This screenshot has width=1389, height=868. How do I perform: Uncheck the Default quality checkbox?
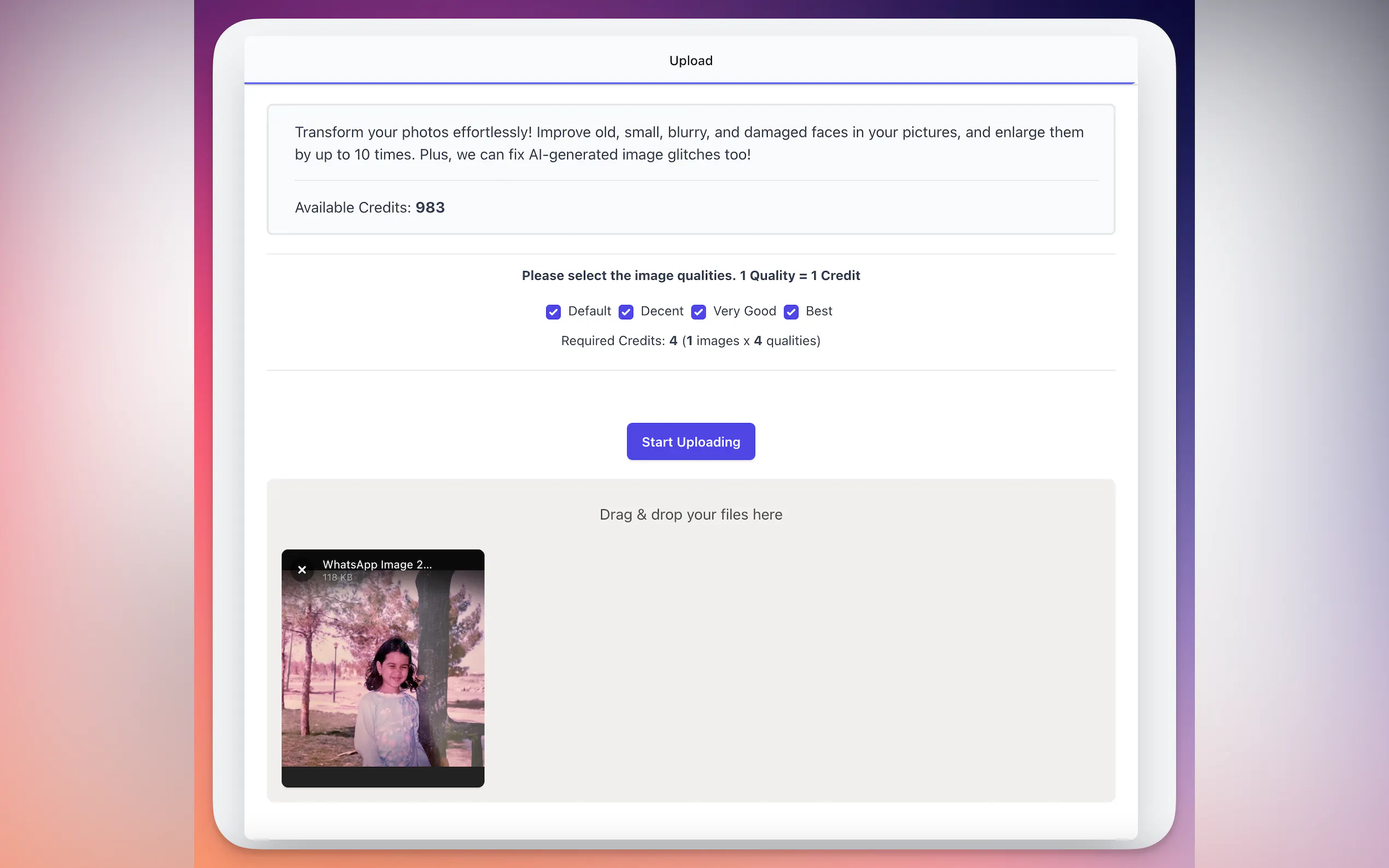553,312
